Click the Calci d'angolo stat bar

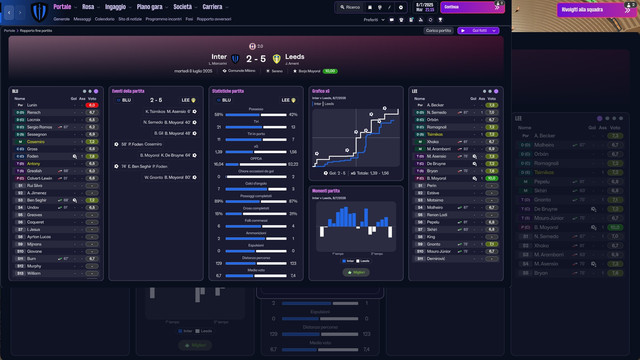pos(256,189)
